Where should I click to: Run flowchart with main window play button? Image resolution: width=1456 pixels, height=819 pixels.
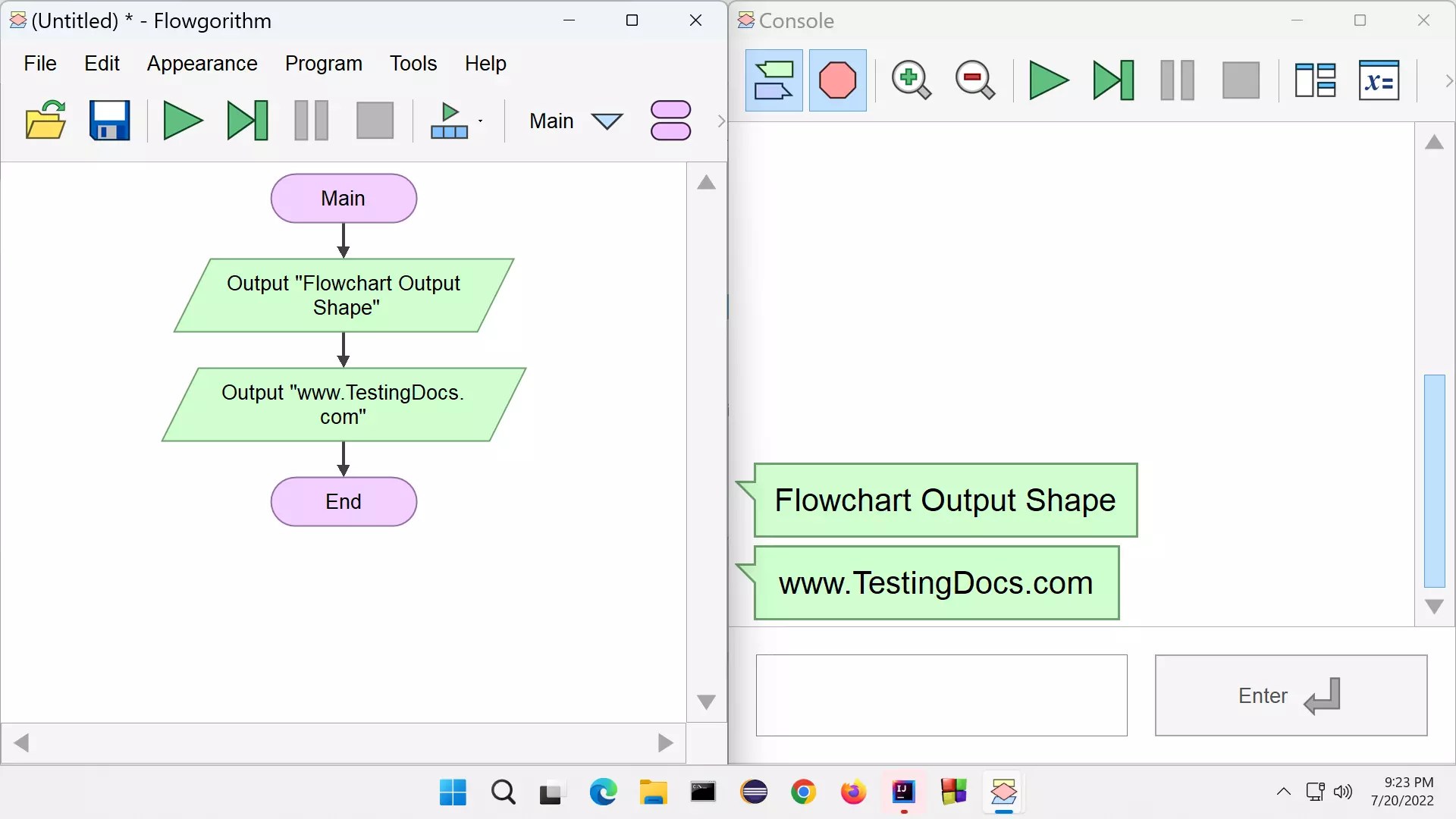click(183, 121)
